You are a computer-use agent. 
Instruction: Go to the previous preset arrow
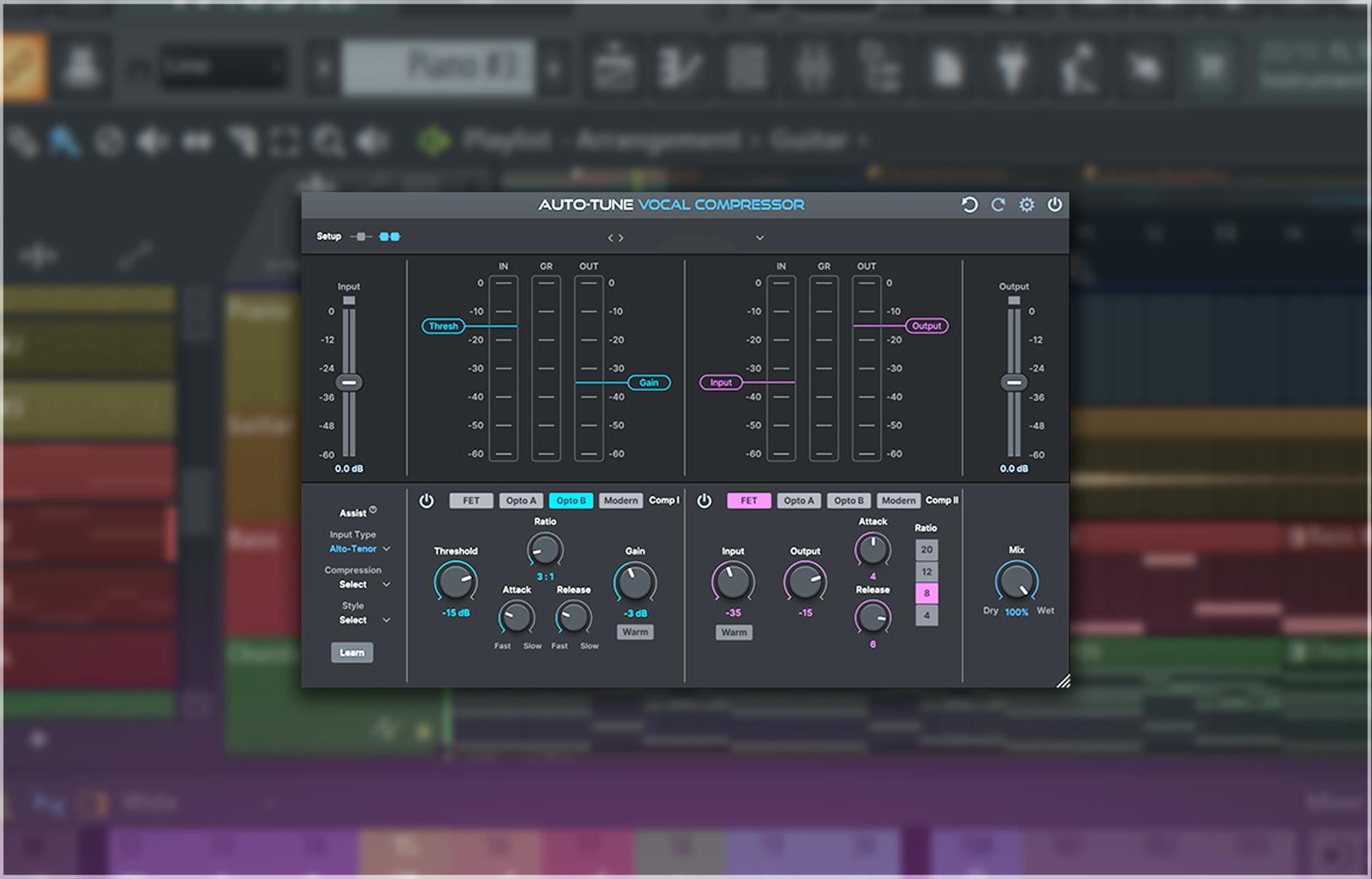(x=610, y=238)
